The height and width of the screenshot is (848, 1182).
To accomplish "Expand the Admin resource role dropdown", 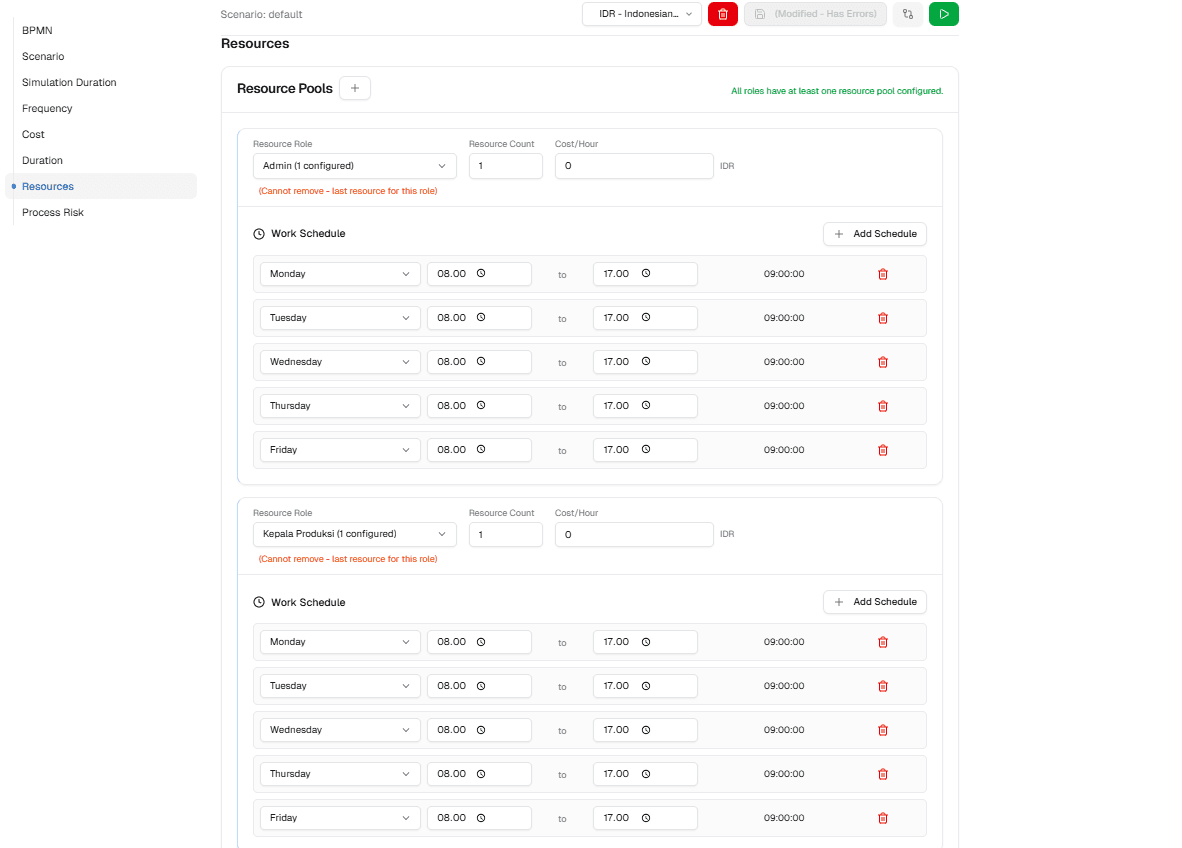I will coord(354,166).
